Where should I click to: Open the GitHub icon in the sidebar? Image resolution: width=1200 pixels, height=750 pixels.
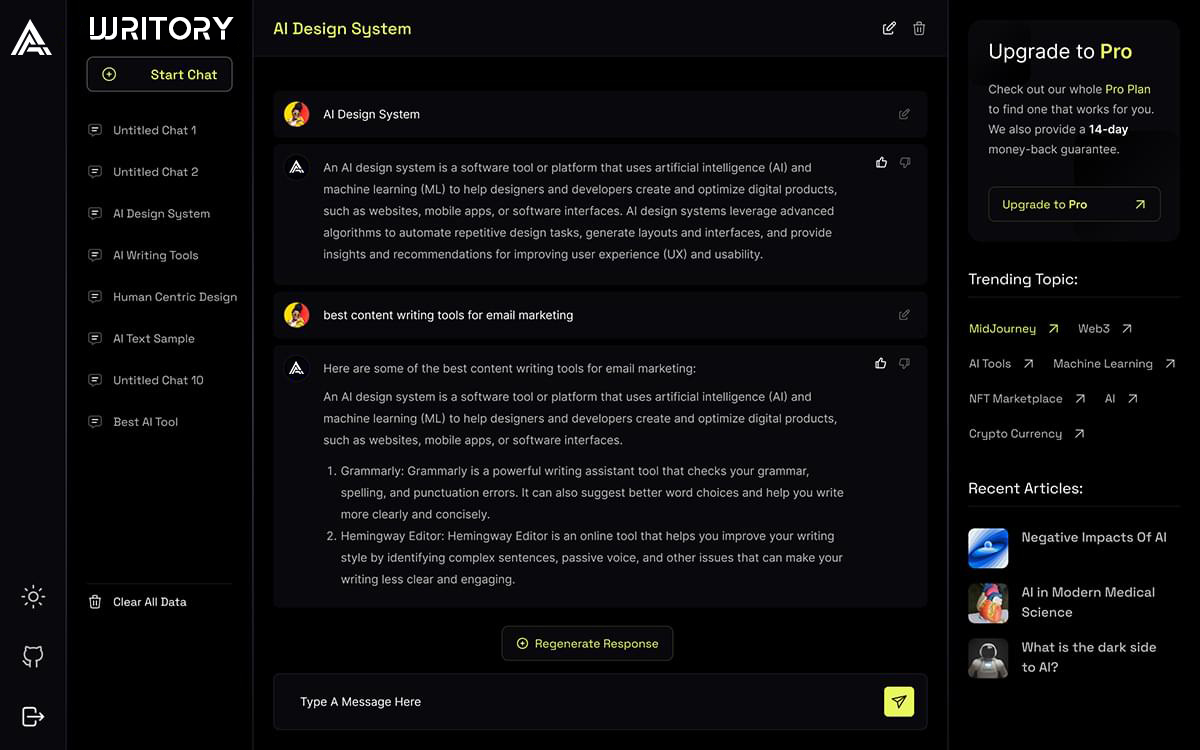33,657
